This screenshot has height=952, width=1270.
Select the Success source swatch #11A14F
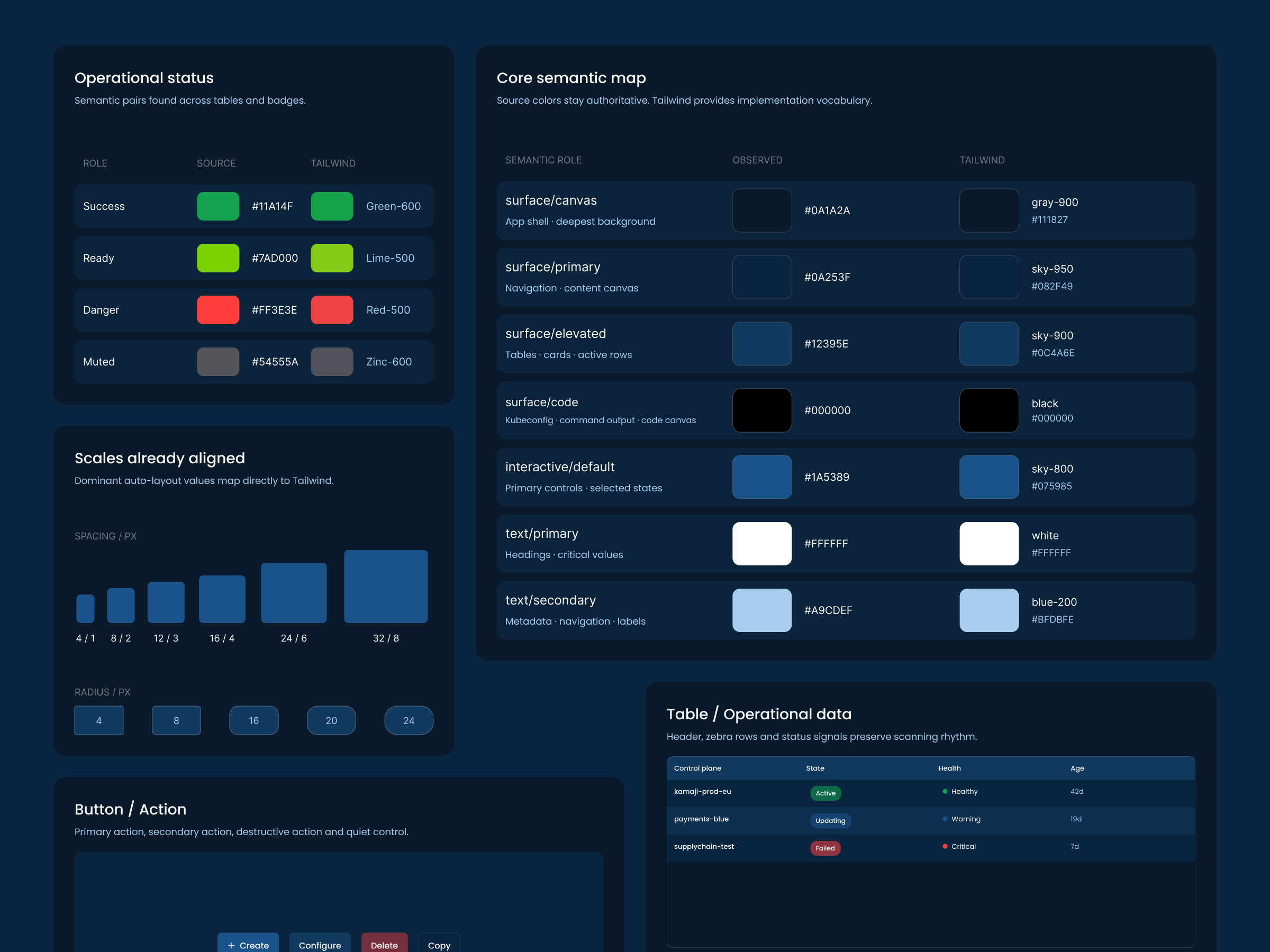[x=218, y=206]
